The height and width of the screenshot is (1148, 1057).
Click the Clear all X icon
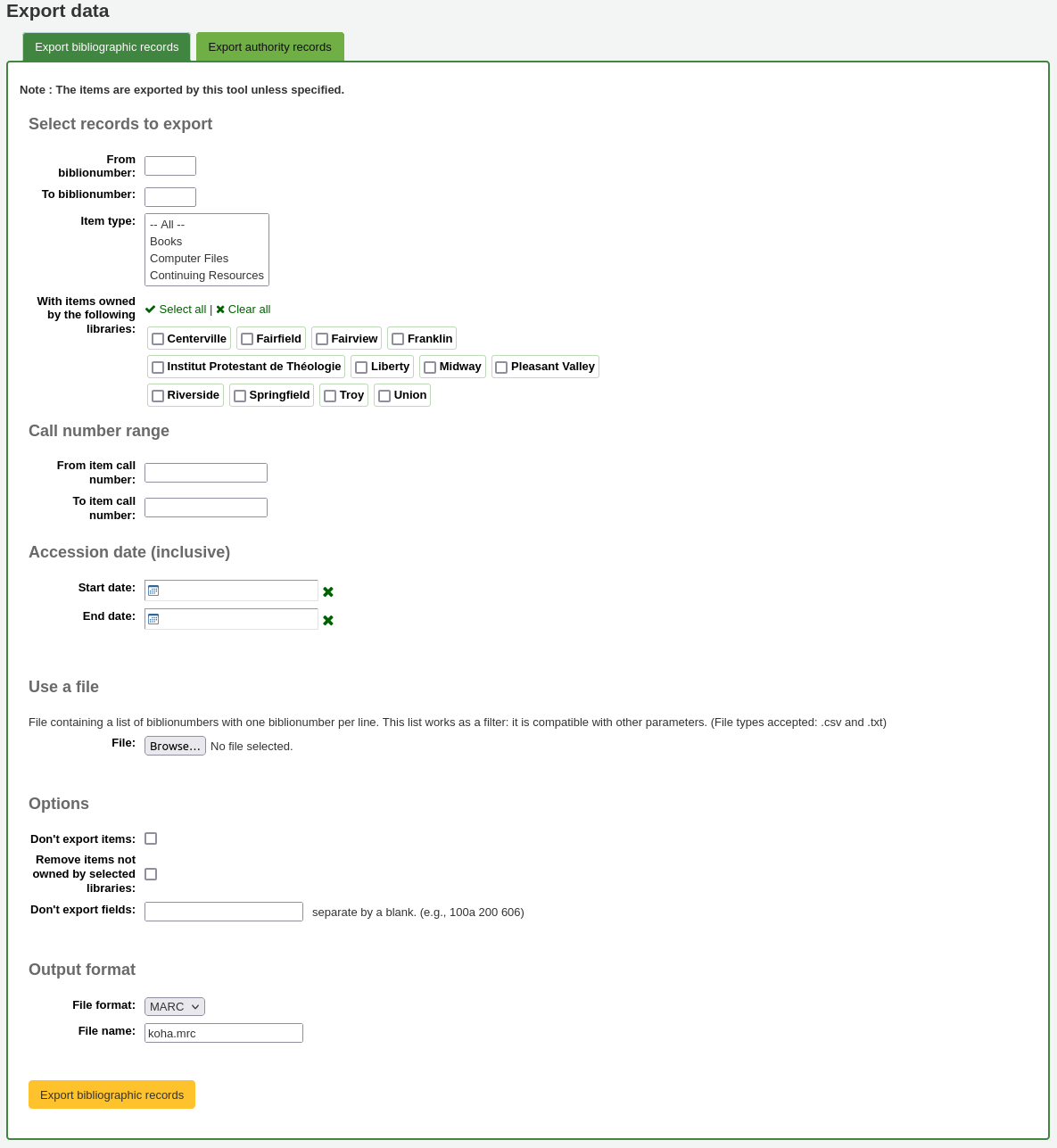220,309
